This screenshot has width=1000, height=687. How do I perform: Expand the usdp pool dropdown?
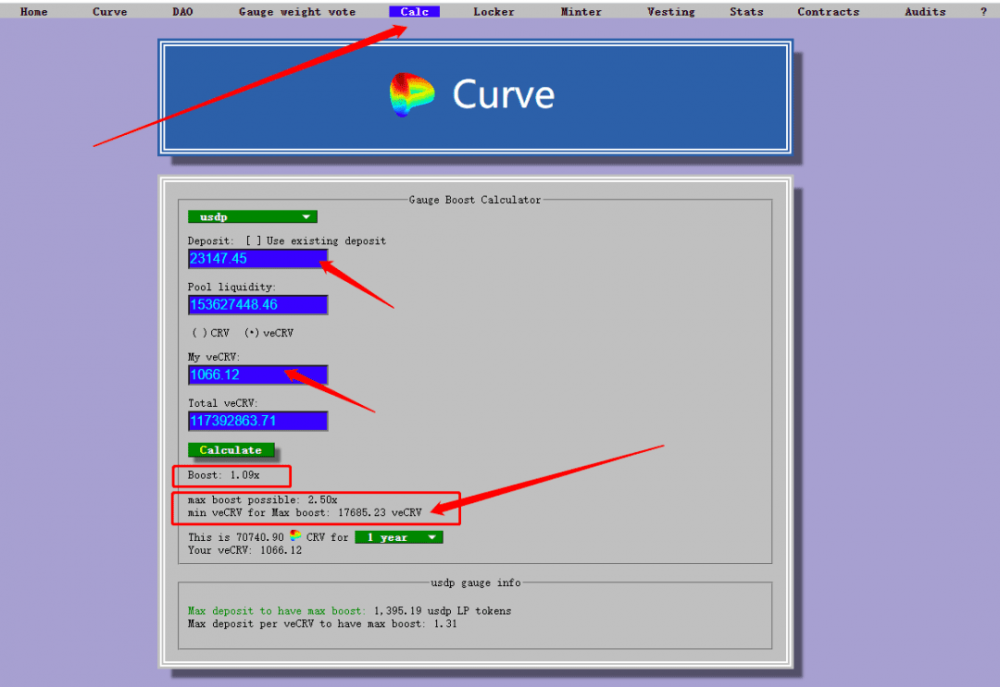tap(253, 217)
